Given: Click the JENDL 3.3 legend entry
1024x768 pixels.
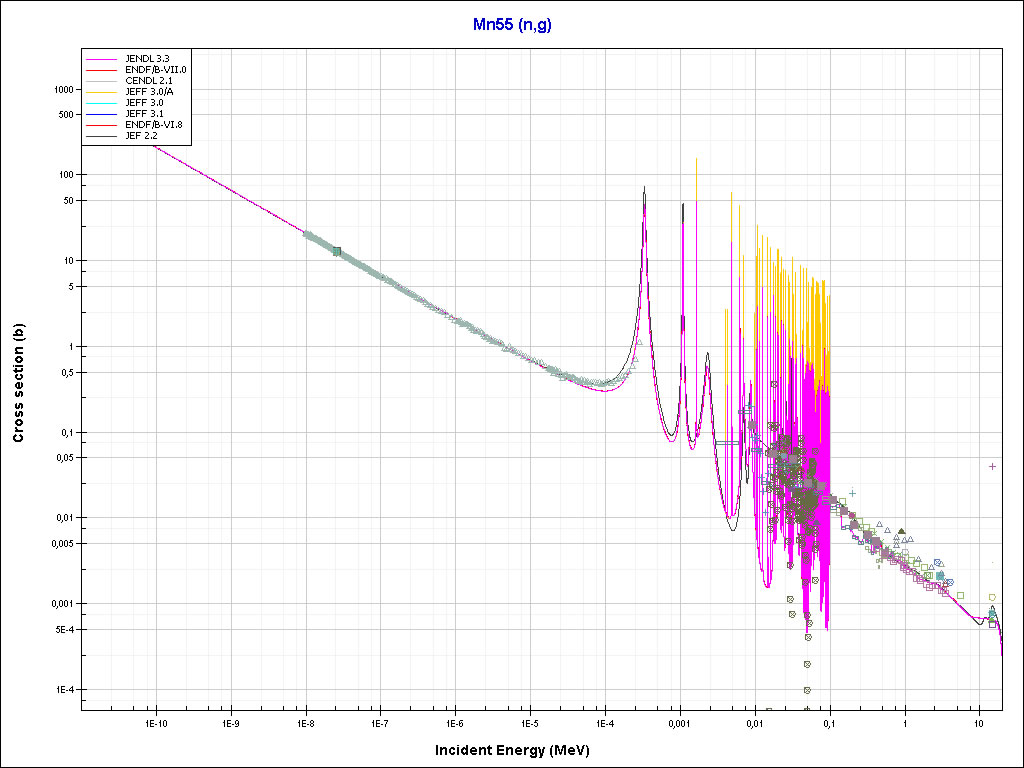Looking at the screenshot, I should pos(147,59).
